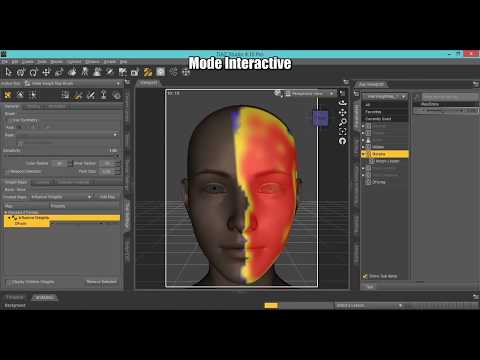
Task: Click the viewport frame selection icon
Action: pos(342,131)
